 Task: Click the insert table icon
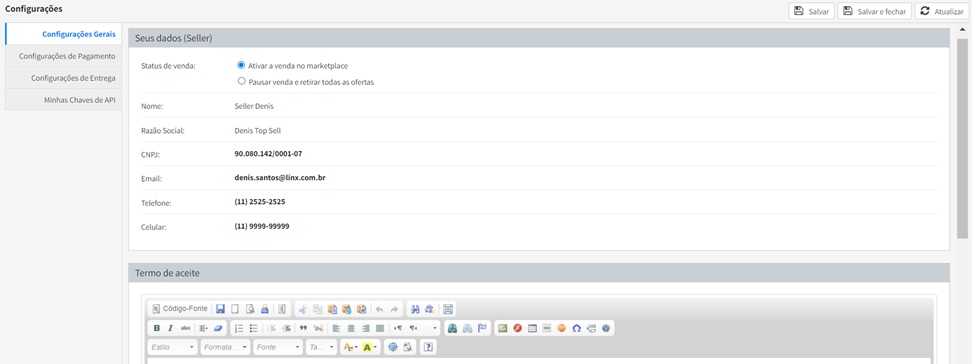click(x=532, y=328)
